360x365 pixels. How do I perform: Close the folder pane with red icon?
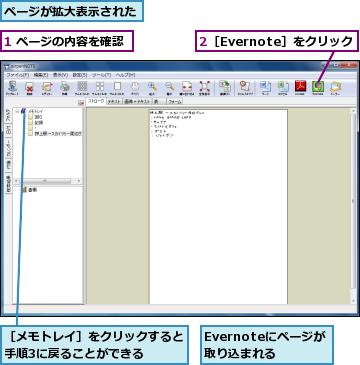pyautogui.click(x=81, y=103)
